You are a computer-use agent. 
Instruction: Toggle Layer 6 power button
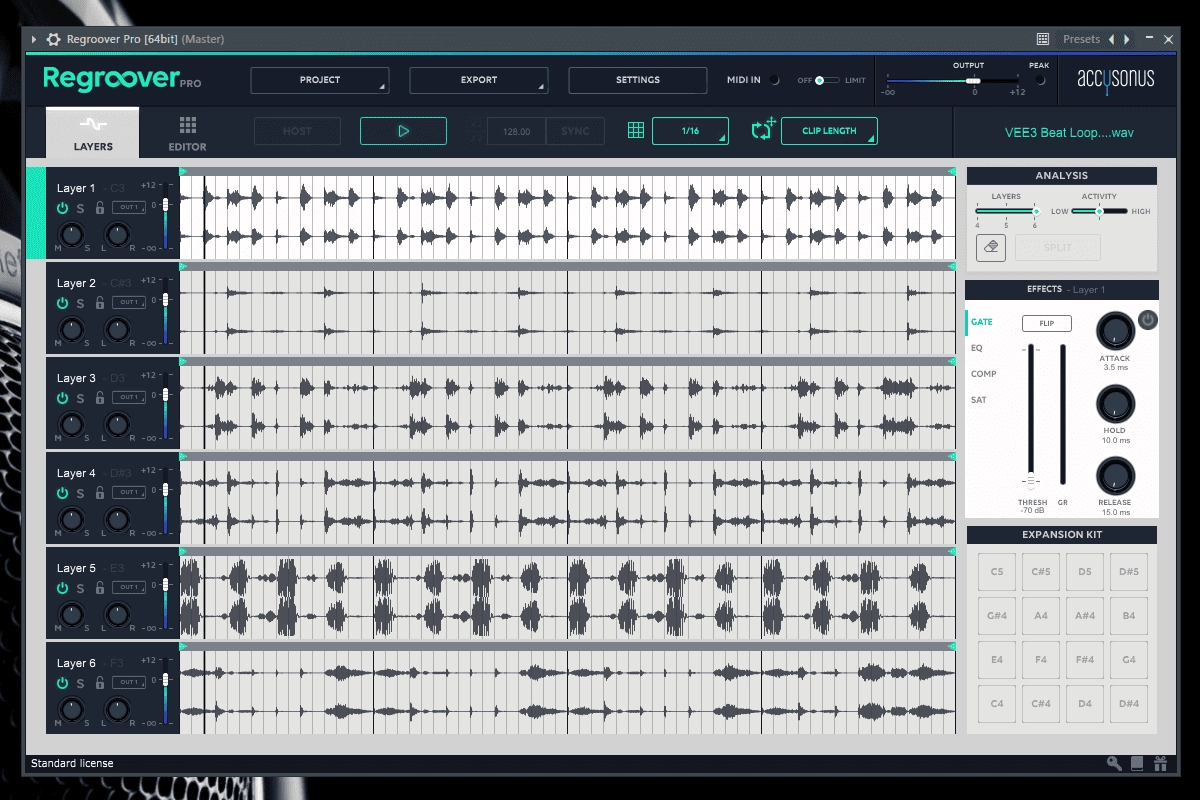(x=62, y=683)
